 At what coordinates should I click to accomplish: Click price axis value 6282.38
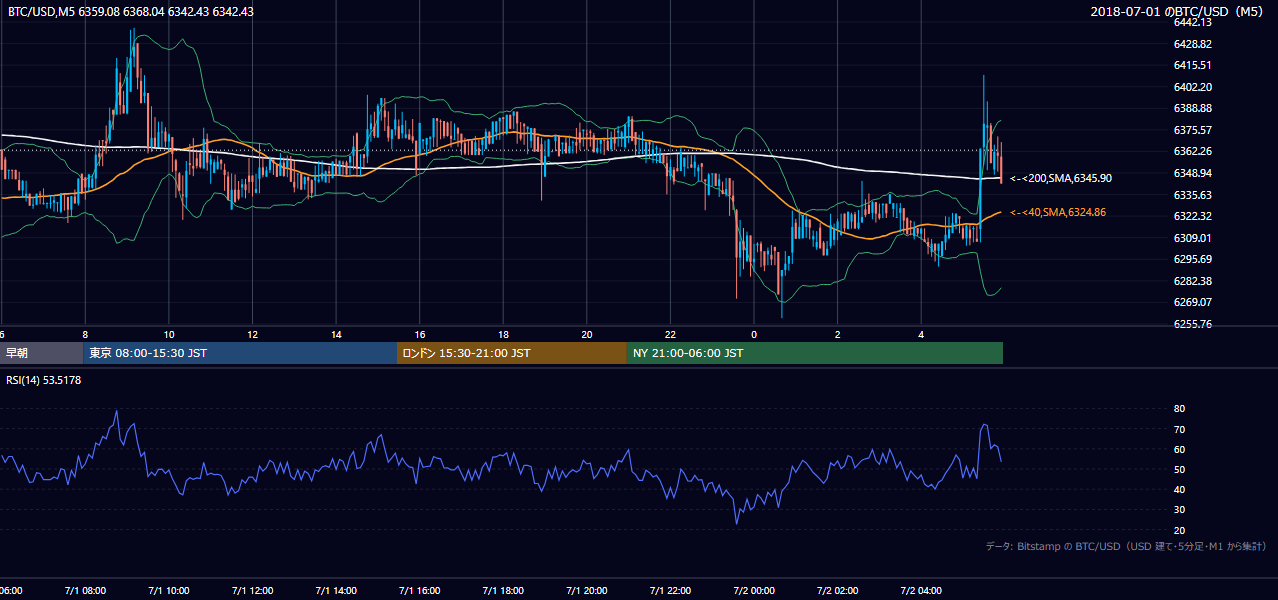pyautogui.click(x=1192, y=281)
